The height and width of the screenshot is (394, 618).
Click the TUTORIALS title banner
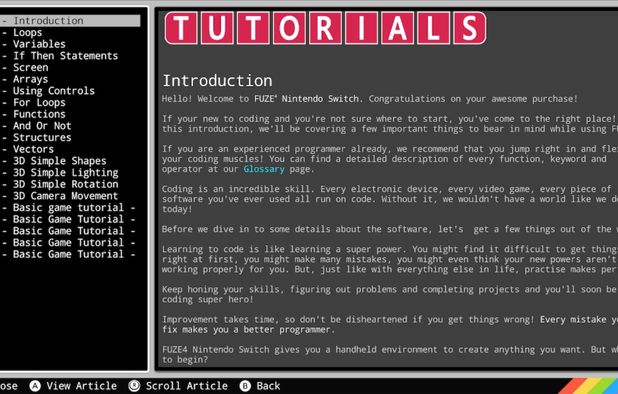(326, 28)
